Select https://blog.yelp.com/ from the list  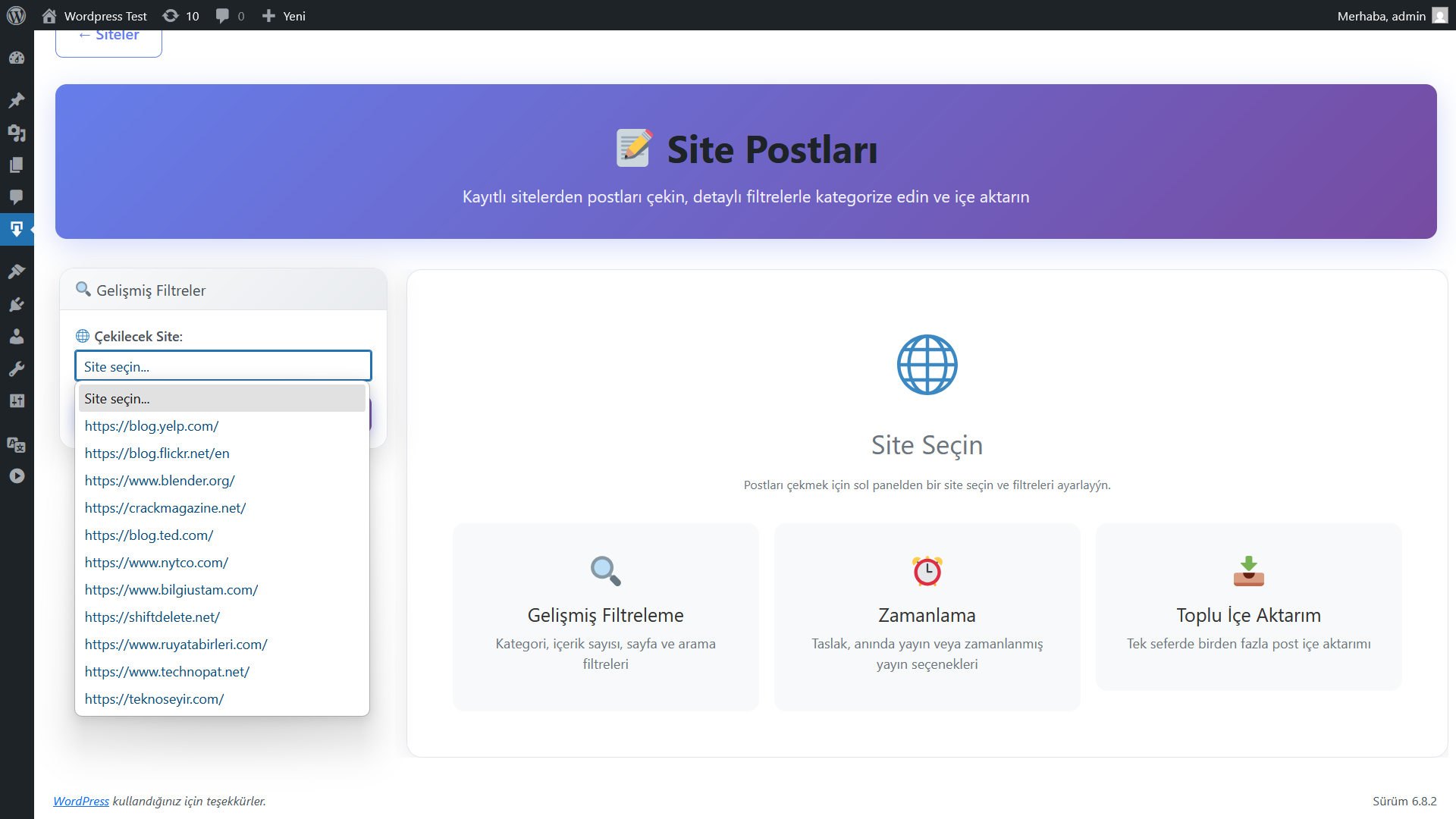[222, 425]
